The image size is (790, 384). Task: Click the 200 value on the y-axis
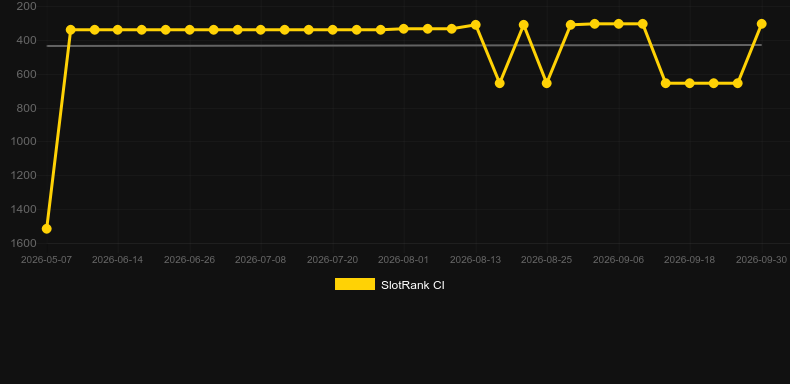(x=27, y=6)
